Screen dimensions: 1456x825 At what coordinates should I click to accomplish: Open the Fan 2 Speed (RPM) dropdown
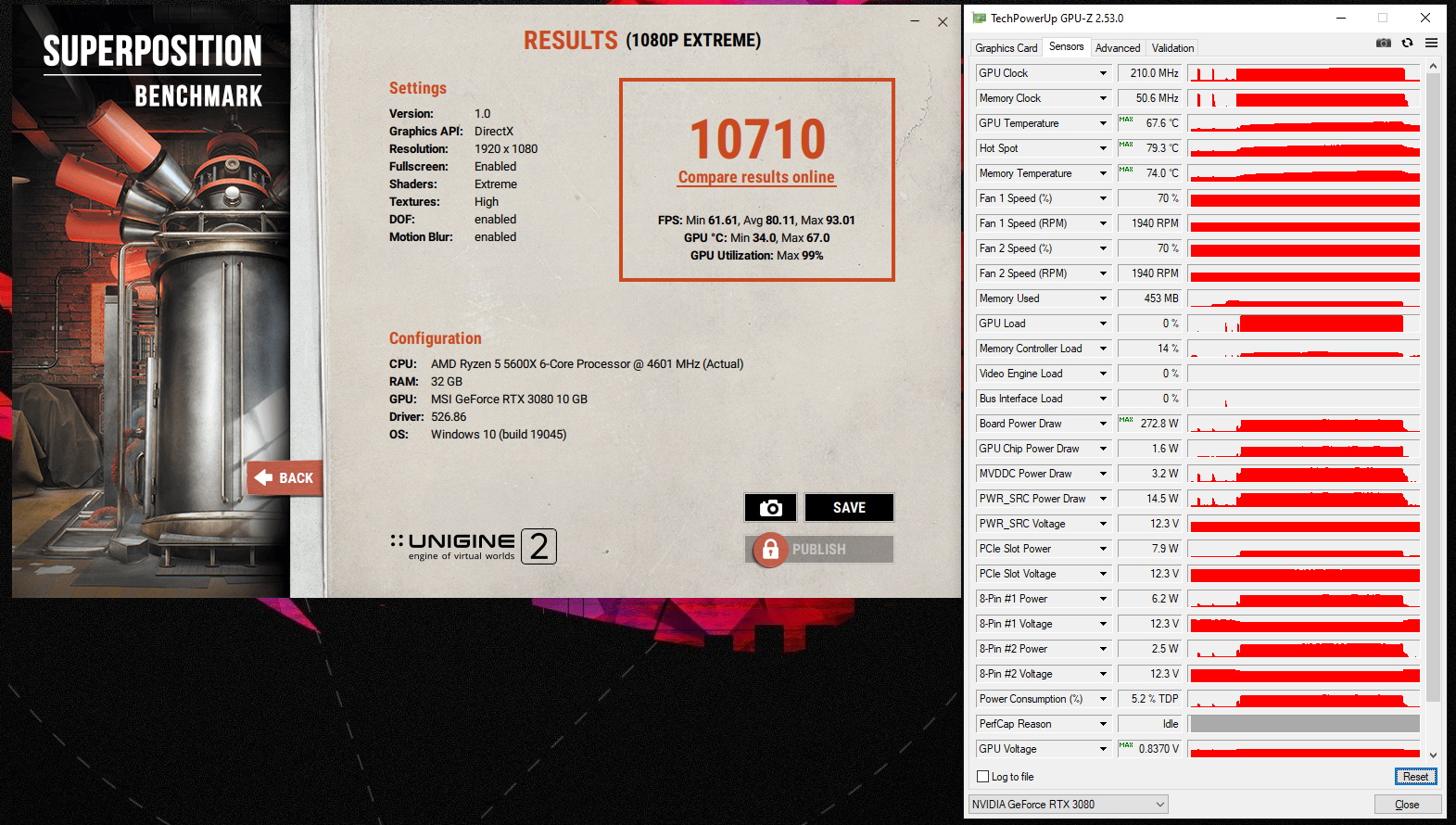pyautogui.click(x=1103, y=273)
